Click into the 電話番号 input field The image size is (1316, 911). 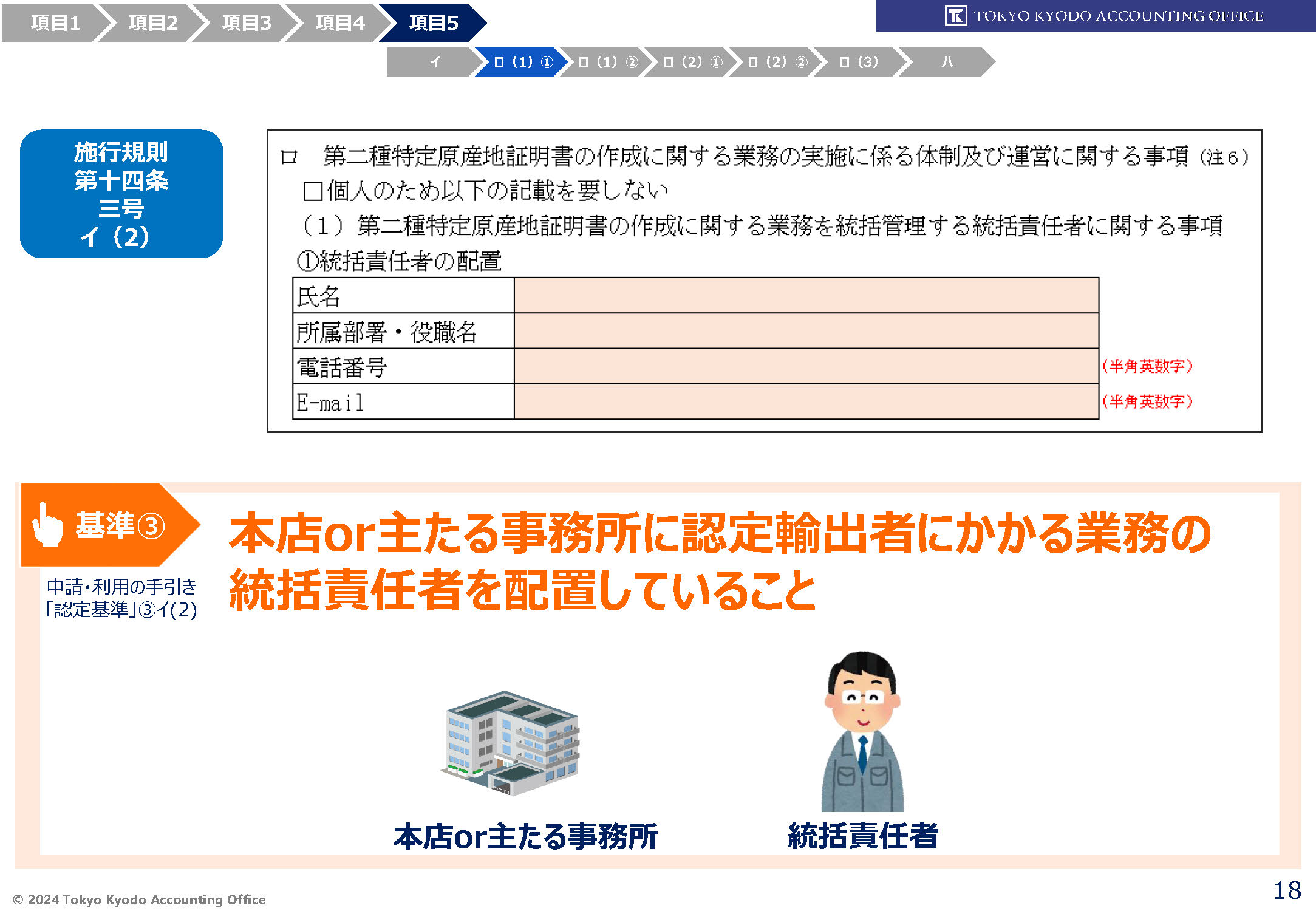pyautogui.click(x=806, y=366)
